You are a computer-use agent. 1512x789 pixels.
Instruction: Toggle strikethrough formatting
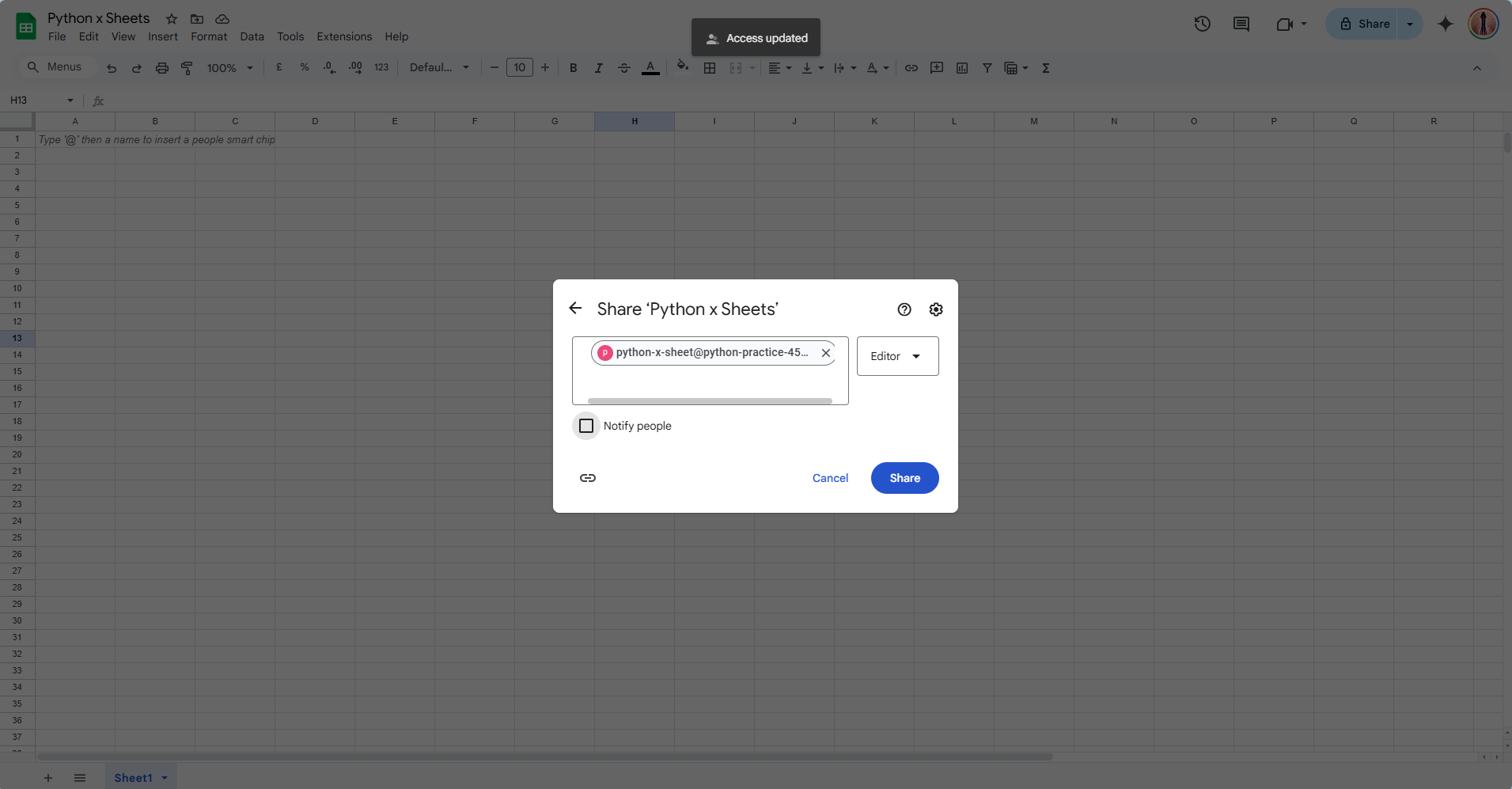[x=624, y=68]
